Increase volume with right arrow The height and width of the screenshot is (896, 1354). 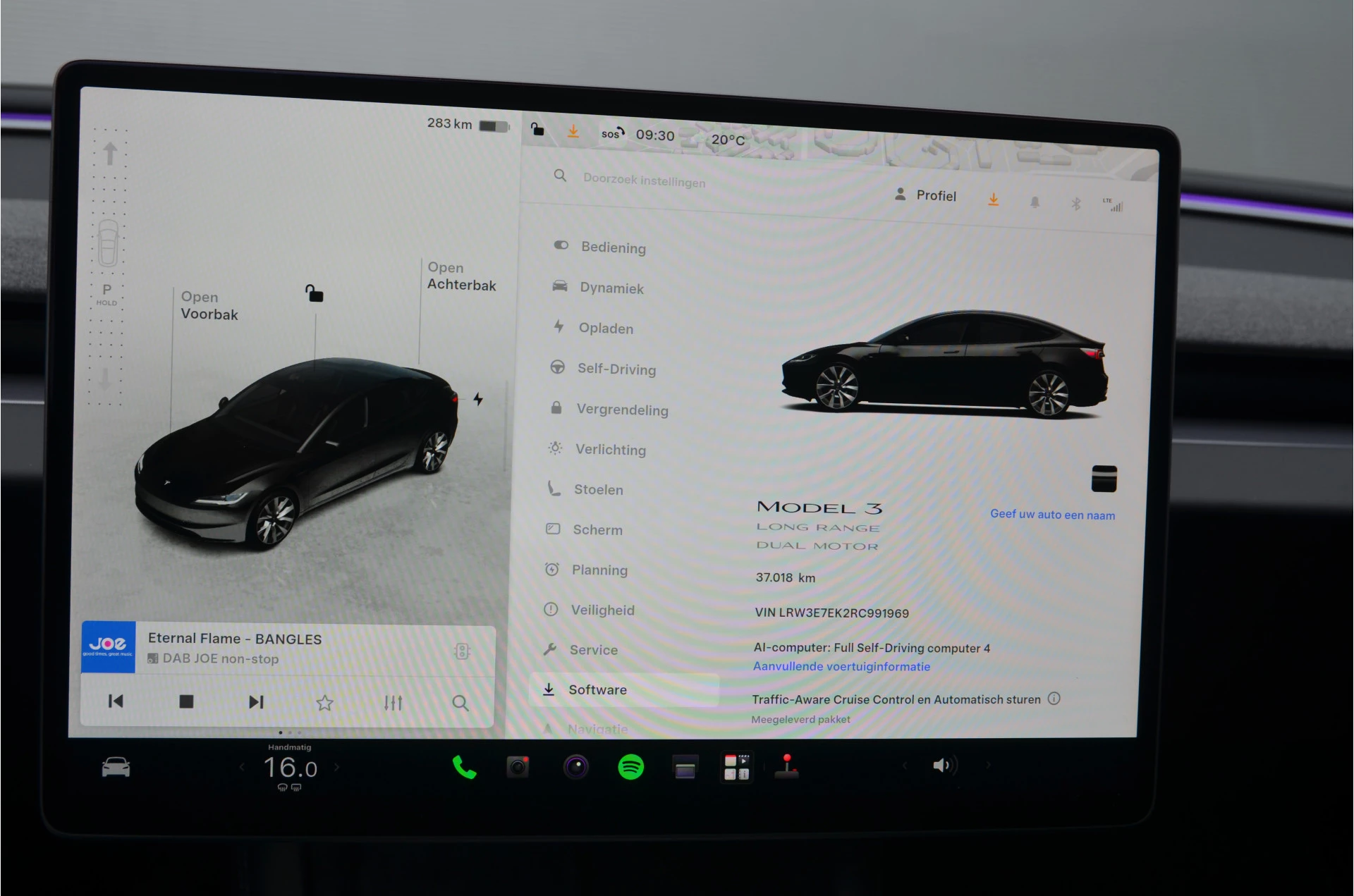(989, 765)
